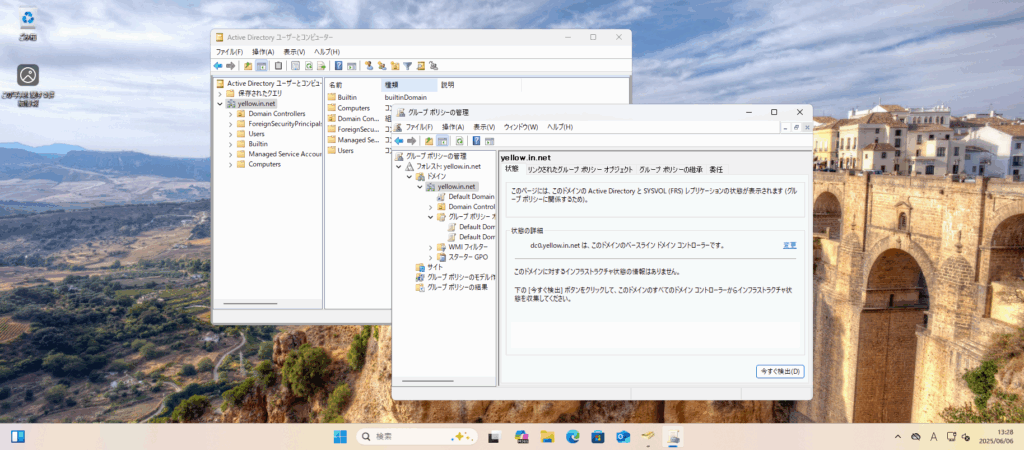
Task: Click New user icon in Active Directory toolbar
Action: click(369, 65)
